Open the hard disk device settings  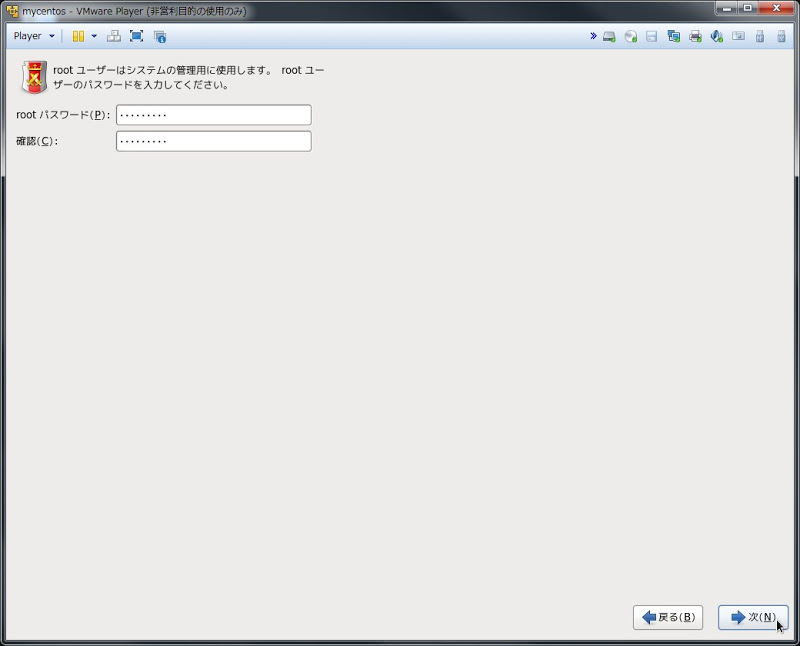608,36
